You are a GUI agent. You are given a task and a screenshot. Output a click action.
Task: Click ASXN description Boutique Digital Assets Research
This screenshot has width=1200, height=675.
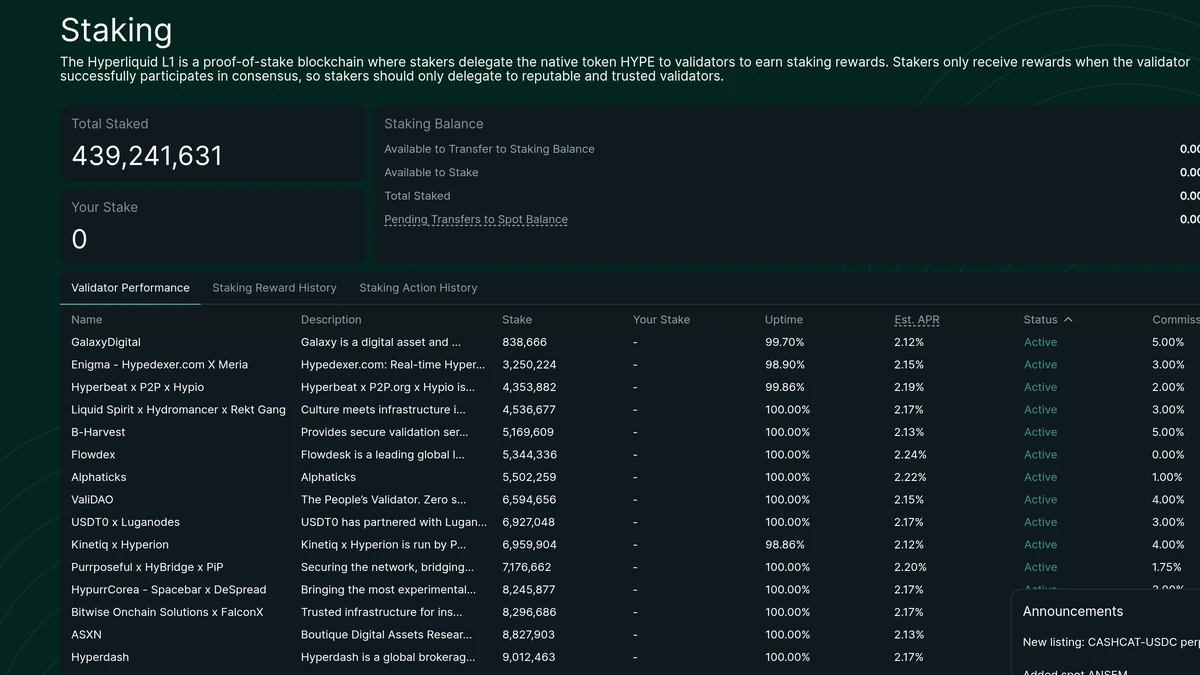(386, 635)
